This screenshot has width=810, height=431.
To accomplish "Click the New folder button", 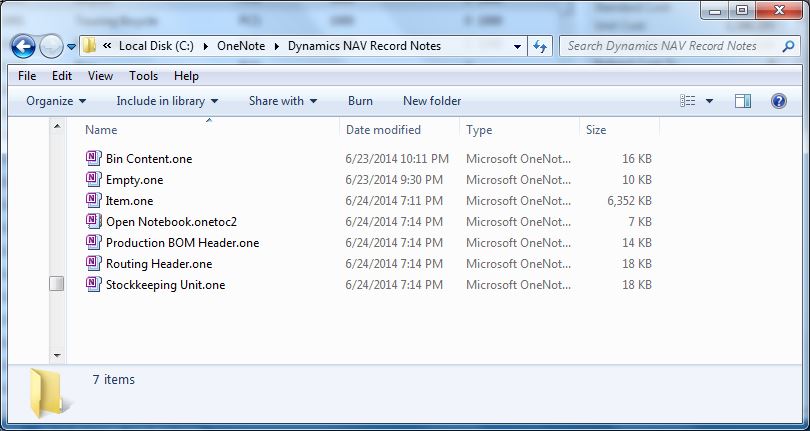I will click(432, 101).
